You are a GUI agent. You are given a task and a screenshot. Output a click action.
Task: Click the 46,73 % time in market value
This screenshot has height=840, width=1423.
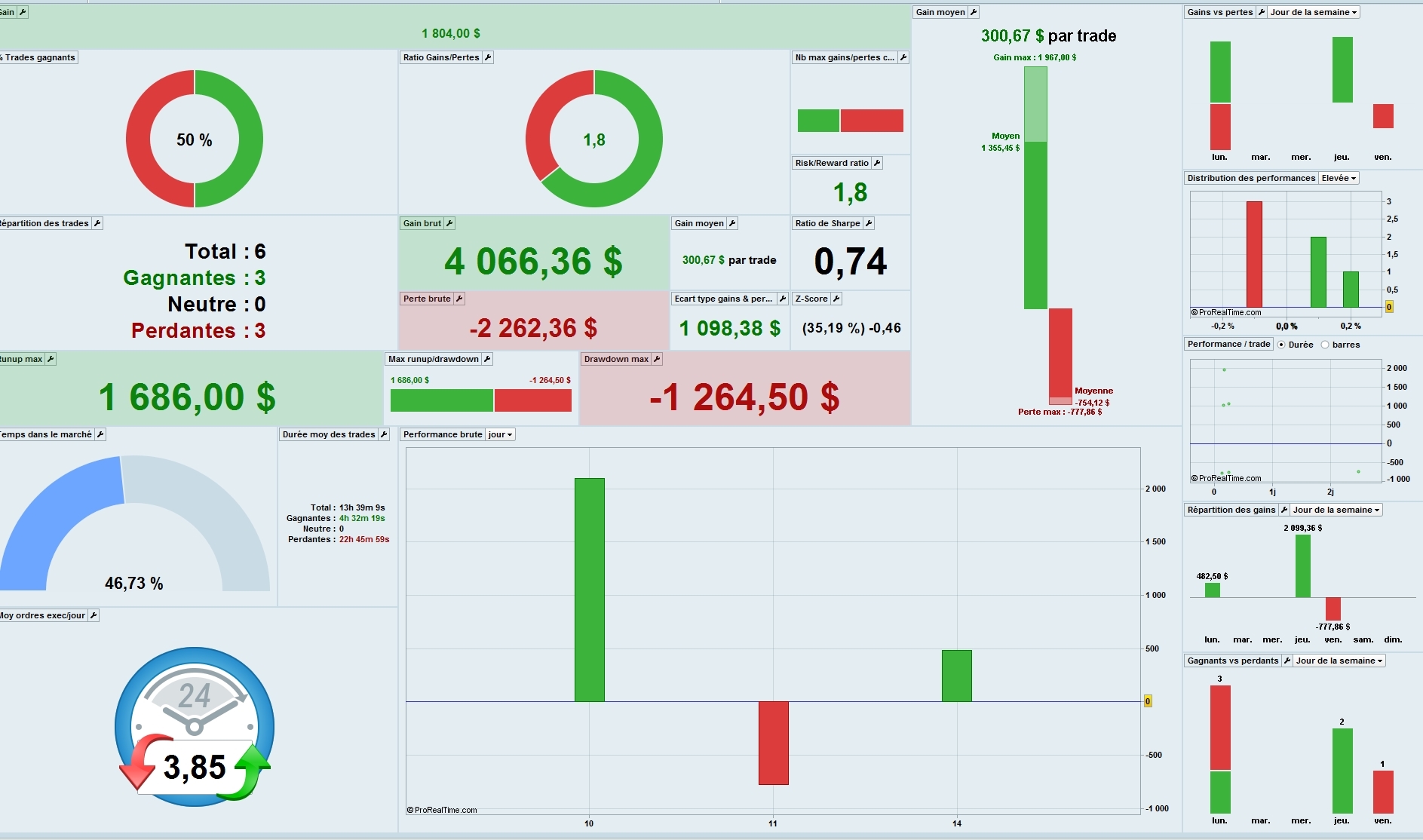tap(134, 583)
